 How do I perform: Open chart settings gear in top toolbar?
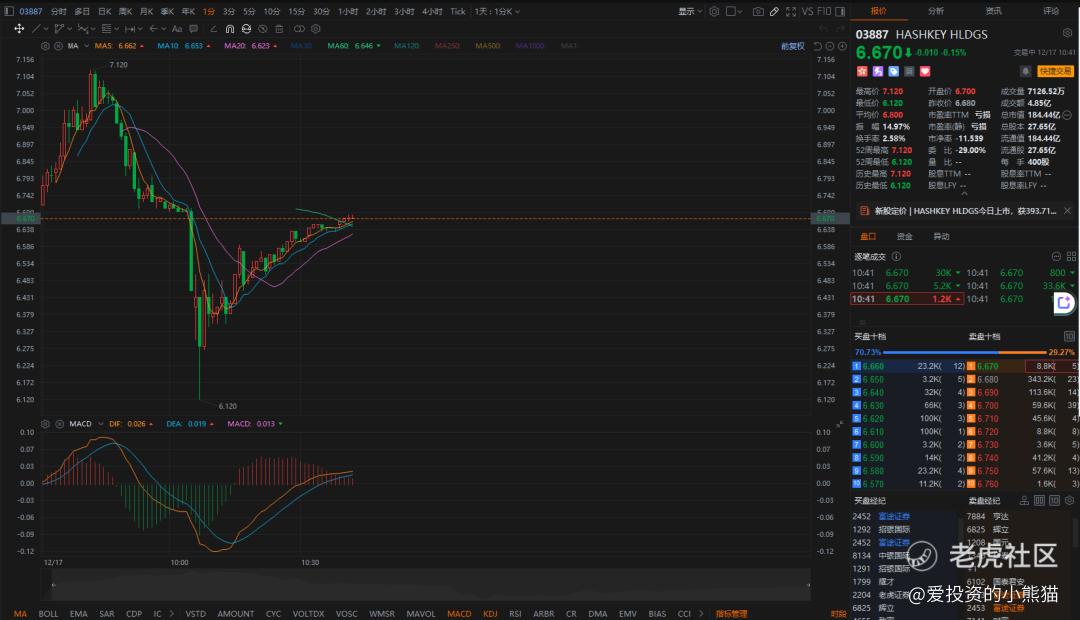coord(714,11)
